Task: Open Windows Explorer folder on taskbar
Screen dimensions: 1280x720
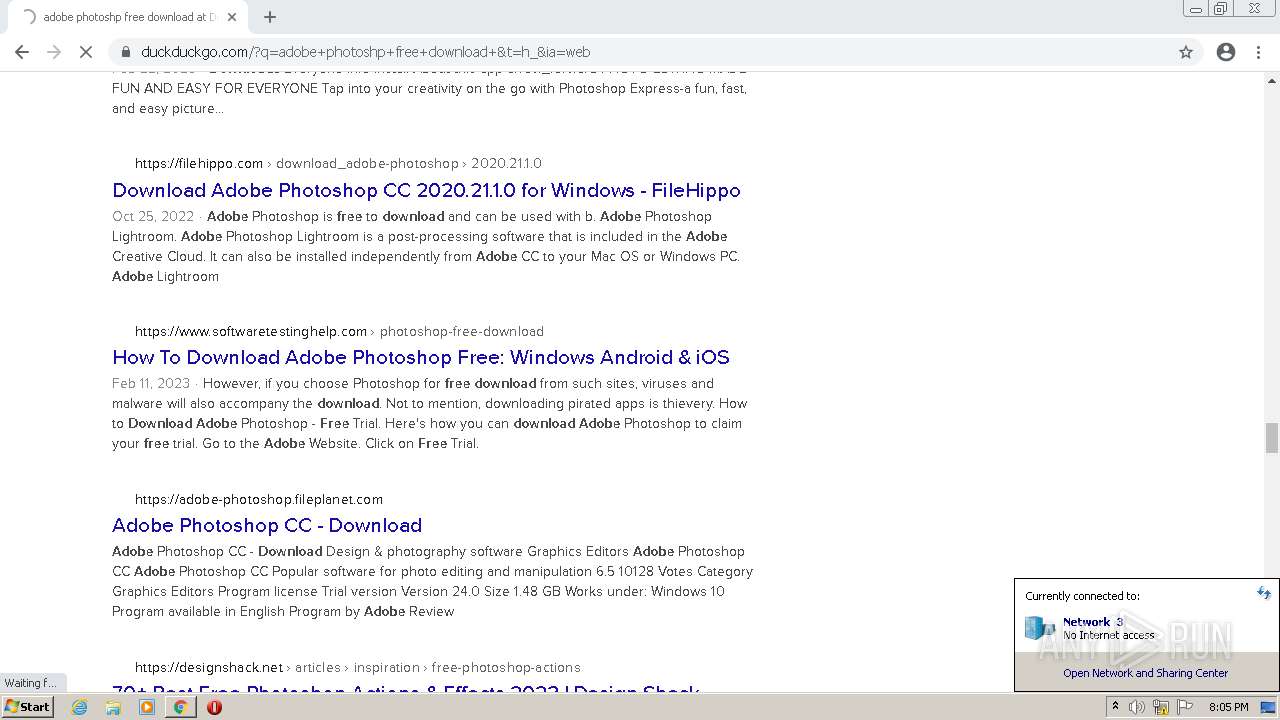Action: tap(113, 707)
